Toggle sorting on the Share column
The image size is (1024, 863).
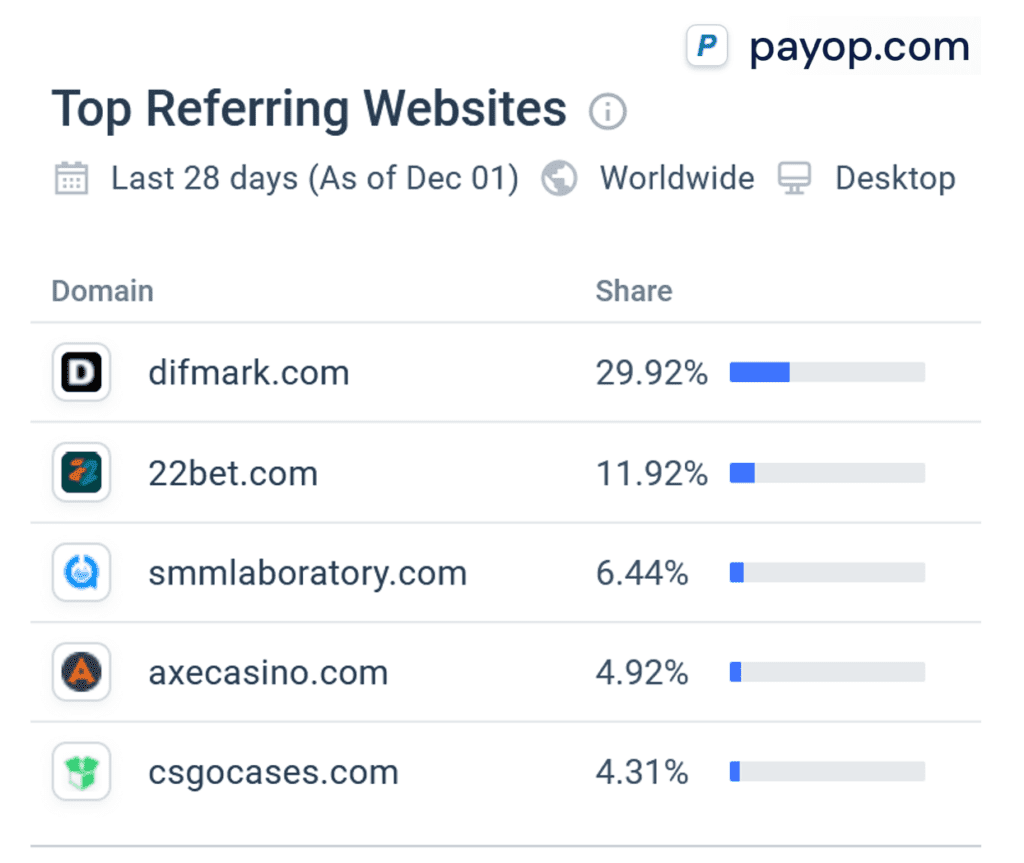634,290
